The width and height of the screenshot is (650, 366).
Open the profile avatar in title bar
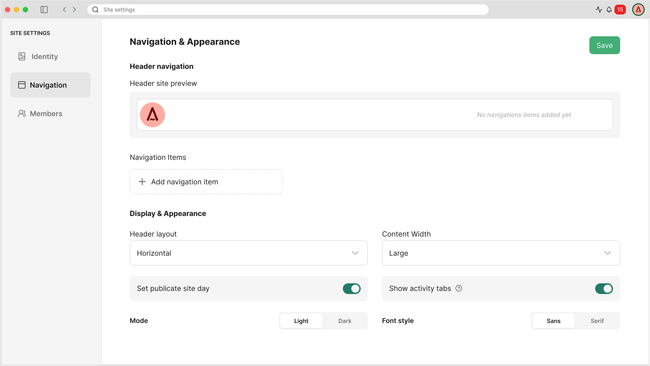638,10
